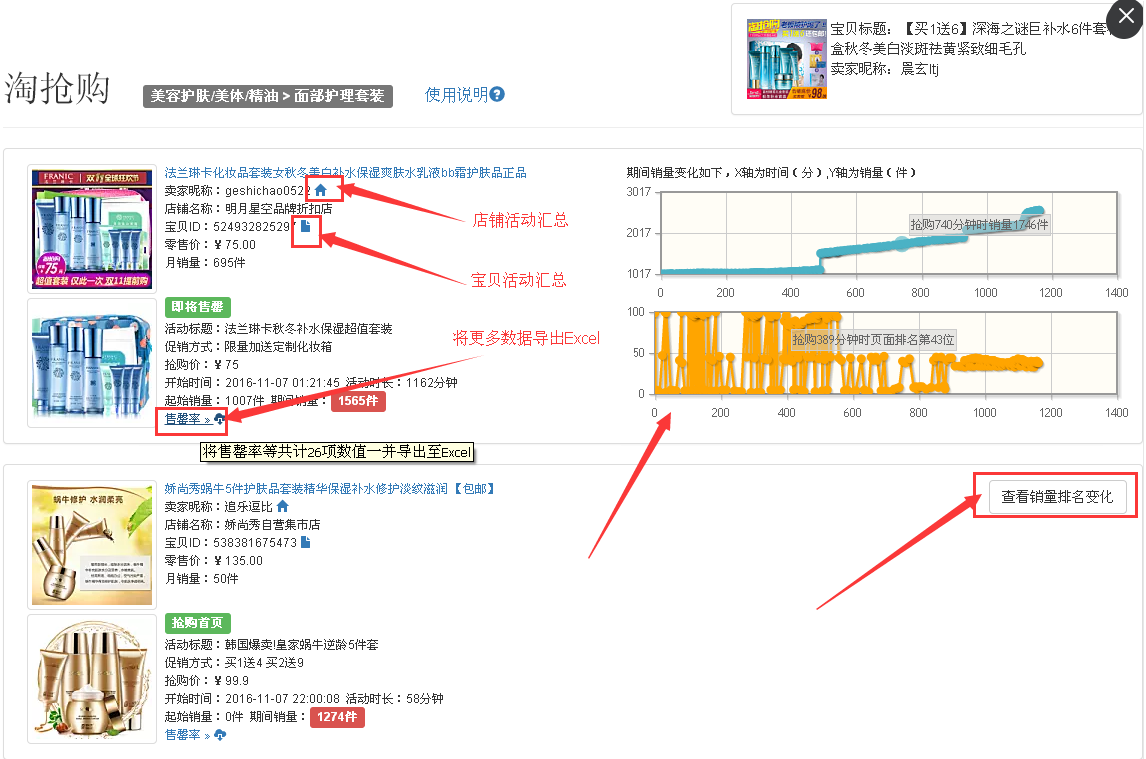Click retail price text ¥75.00
Screen dimensions: 1146x759
(235, 245)
